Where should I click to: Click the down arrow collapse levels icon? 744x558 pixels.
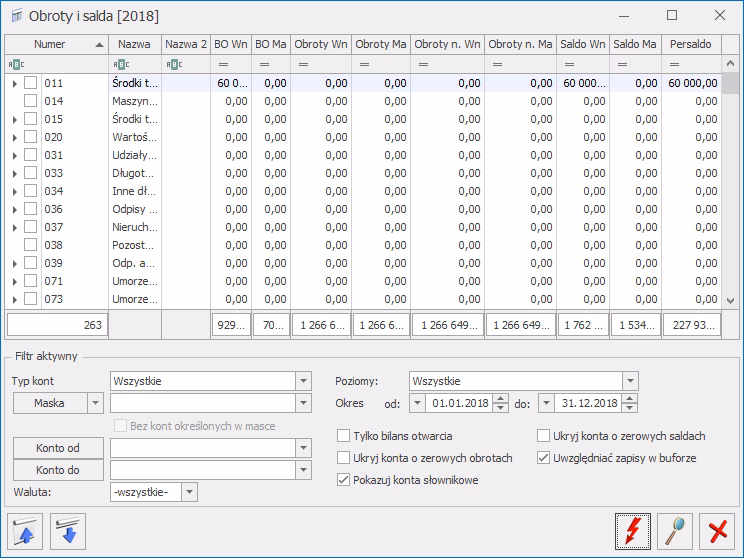[67, 531]
